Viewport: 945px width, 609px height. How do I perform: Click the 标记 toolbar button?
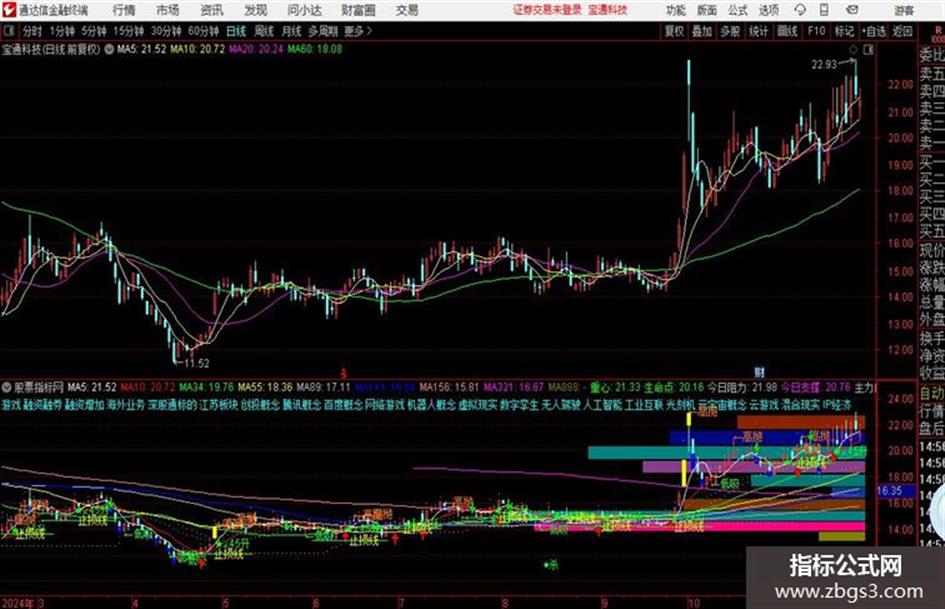point(844,31)
